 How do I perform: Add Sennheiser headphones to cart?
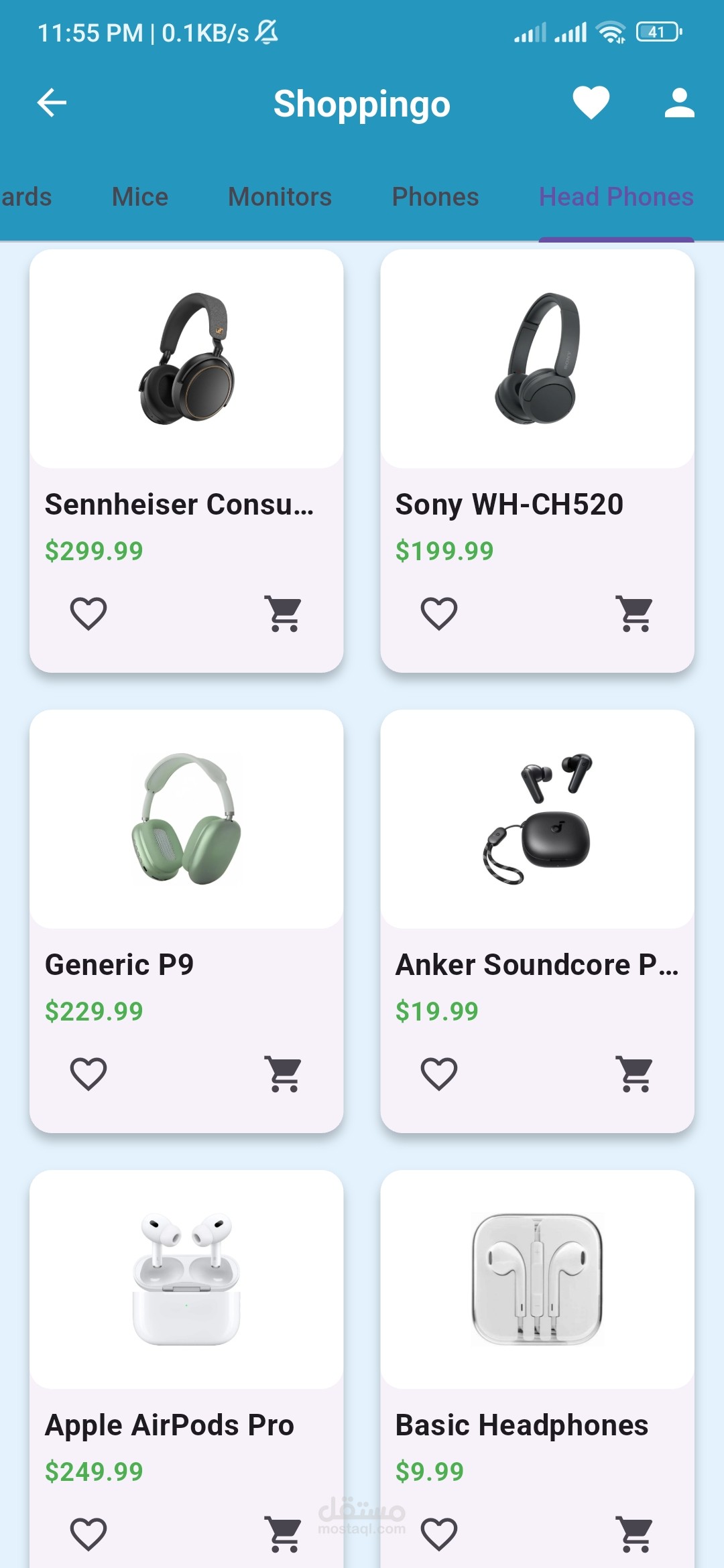coord(284,613)
